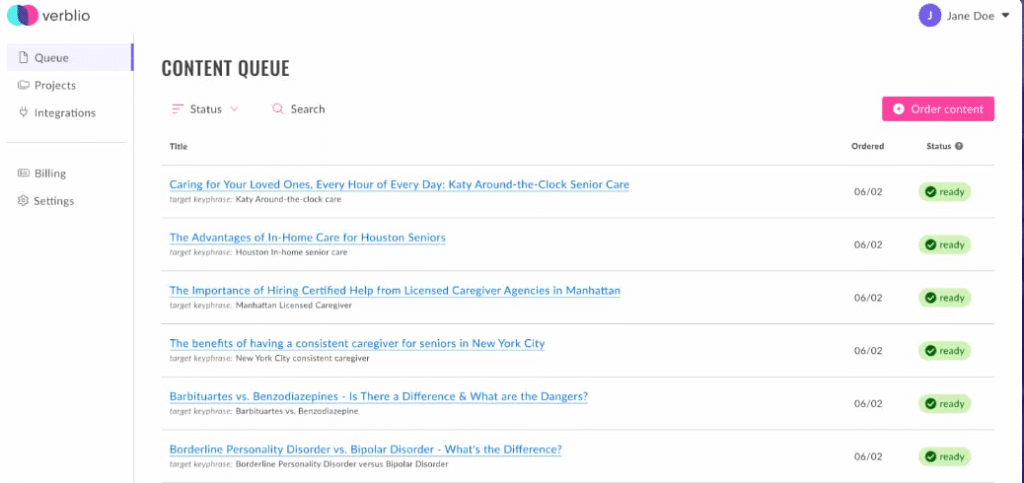The height and width of the screenshot is (483, 1024).
Task: Click the magnifying glass Search icon
Action: [x=278, y=109]
